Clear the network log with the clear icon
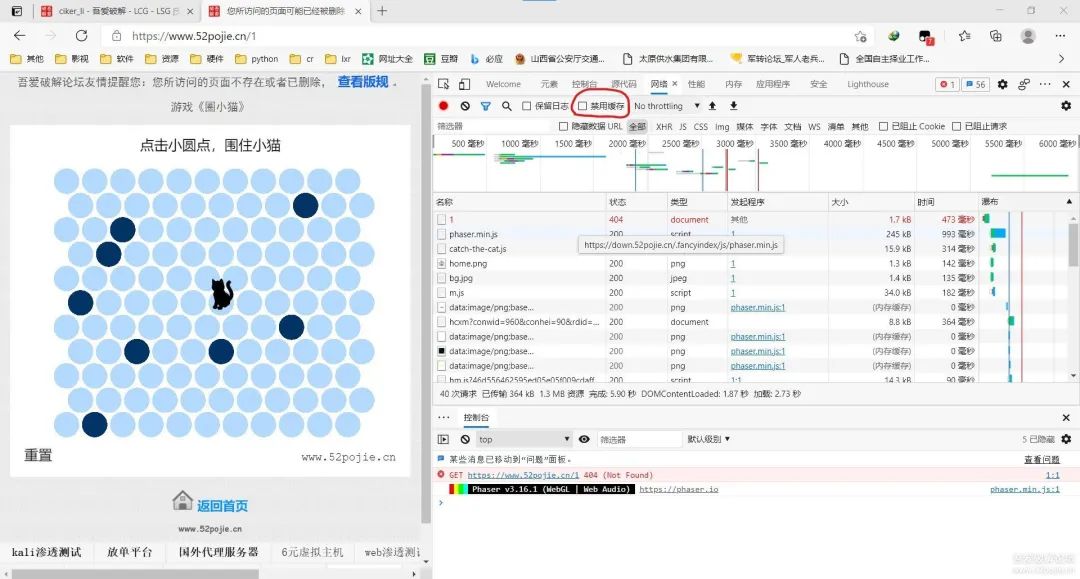 (x=465, y=106)
